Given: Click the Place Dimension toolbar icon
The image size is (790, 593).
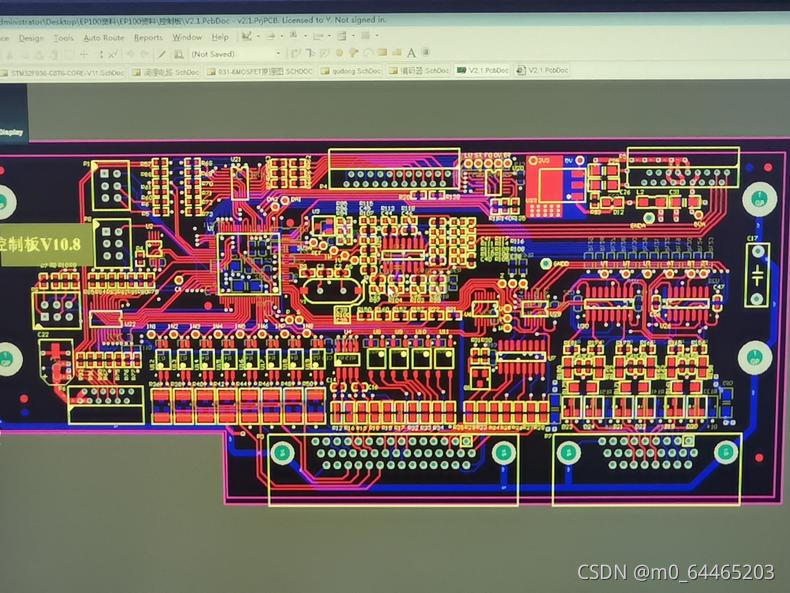Looking at the screenshot, I should (x=318, y=36).
